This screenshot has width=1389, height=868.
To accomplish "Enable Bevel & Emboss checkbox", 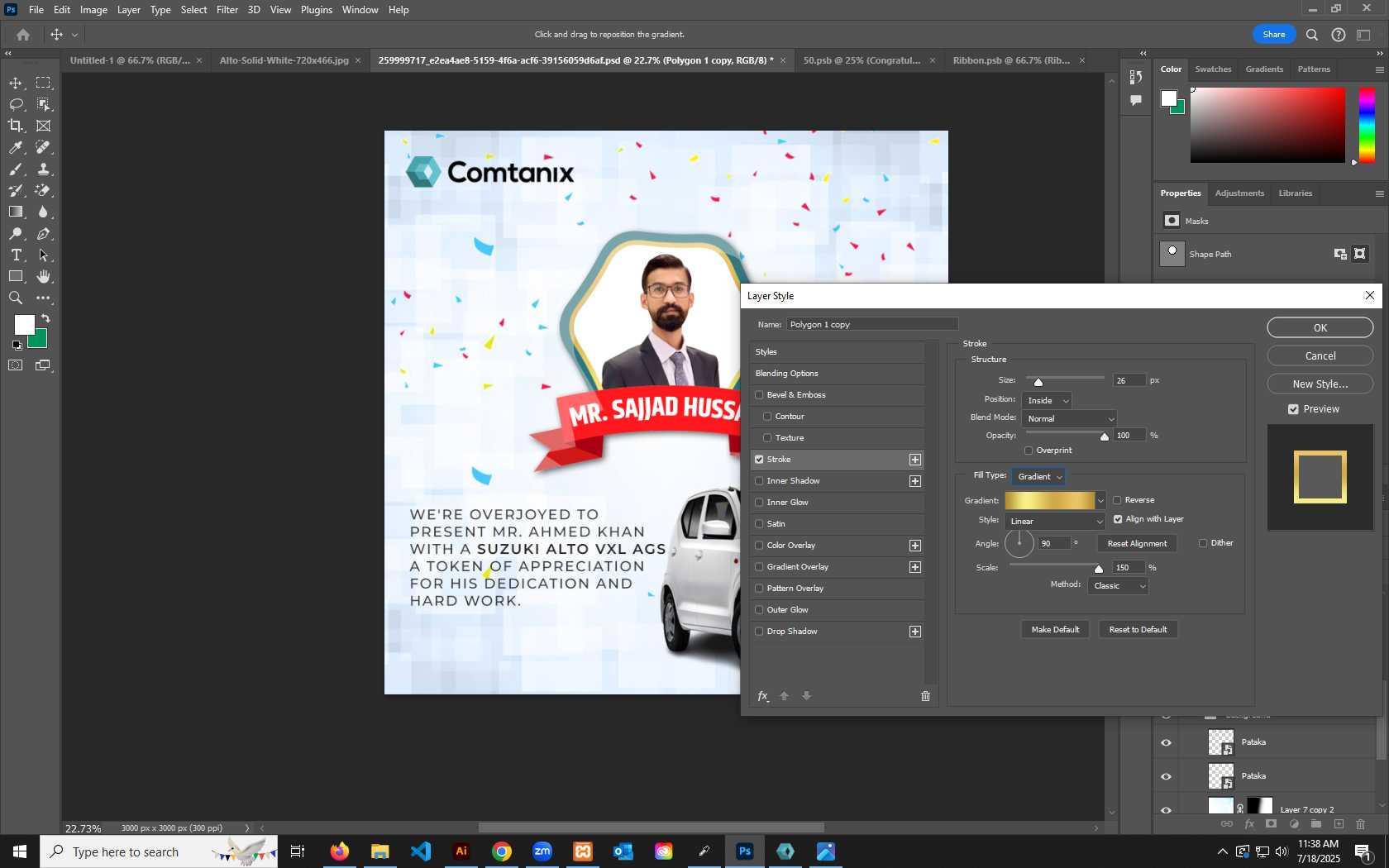I will [x=759, y=395].
